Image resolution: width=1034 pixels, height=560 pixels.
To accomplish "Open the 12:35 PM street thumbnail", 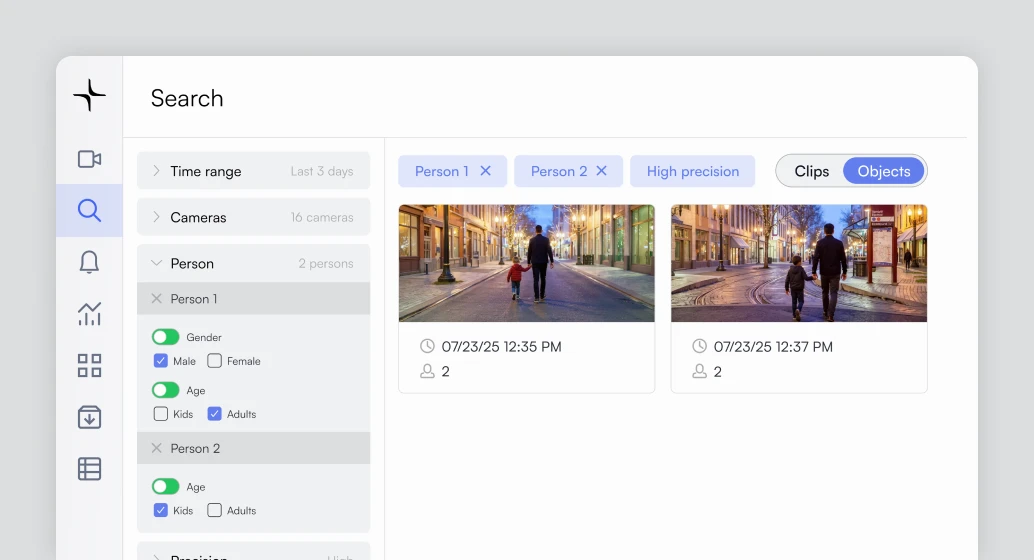I will pos(526,263).
